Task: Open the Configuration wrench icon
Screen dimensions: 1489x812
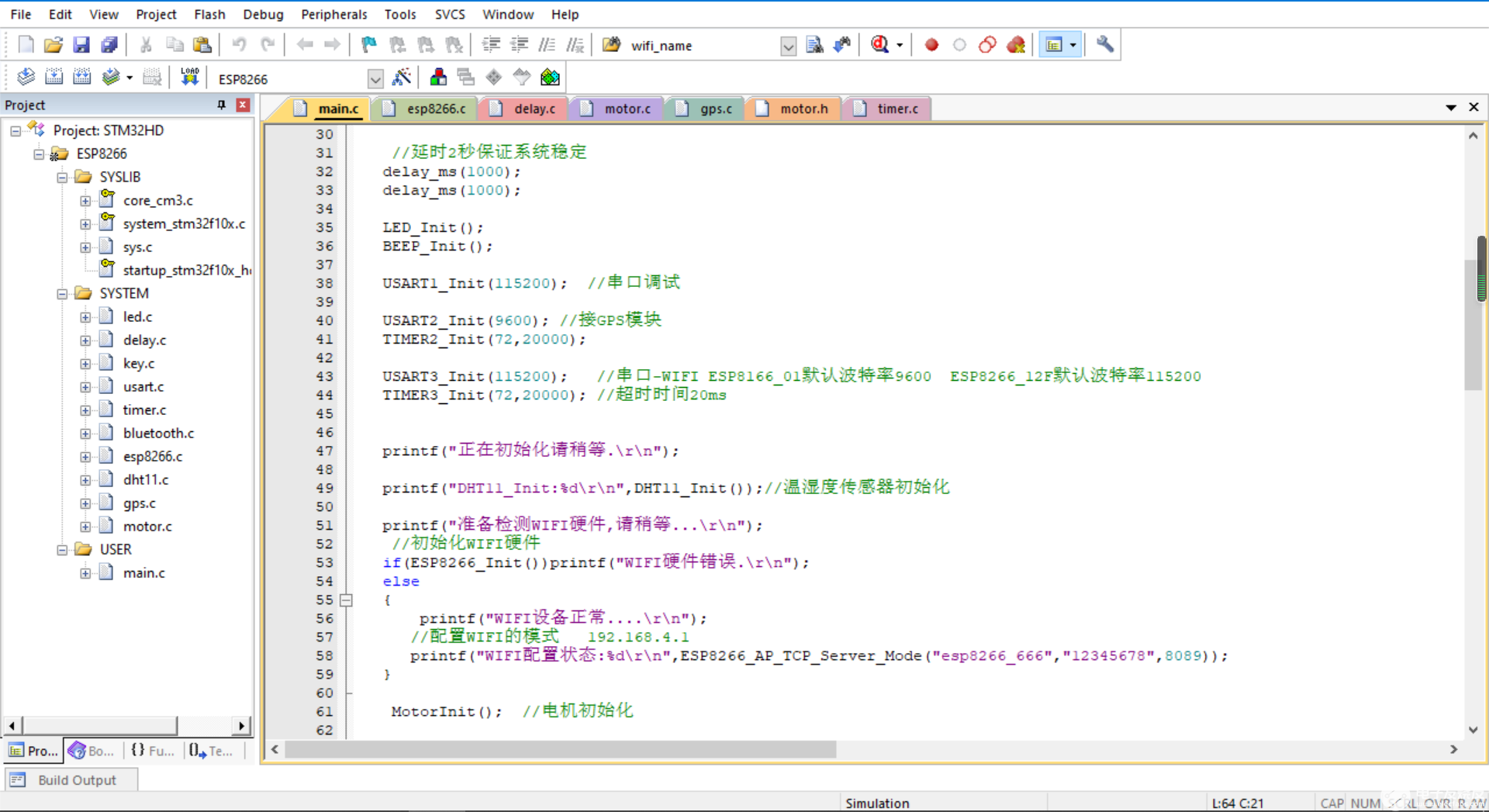Action: click(x=1104, y=45)
